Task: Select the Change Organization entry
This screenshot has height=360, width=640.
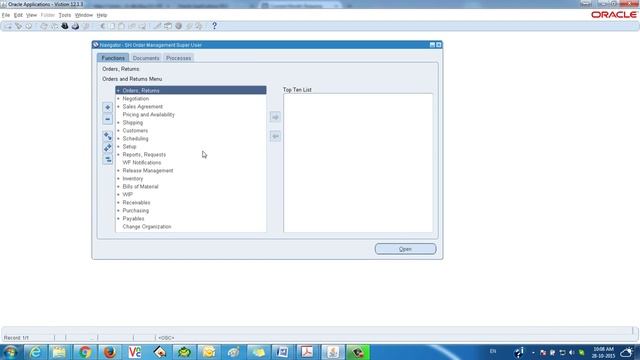Action: point(147,227)
